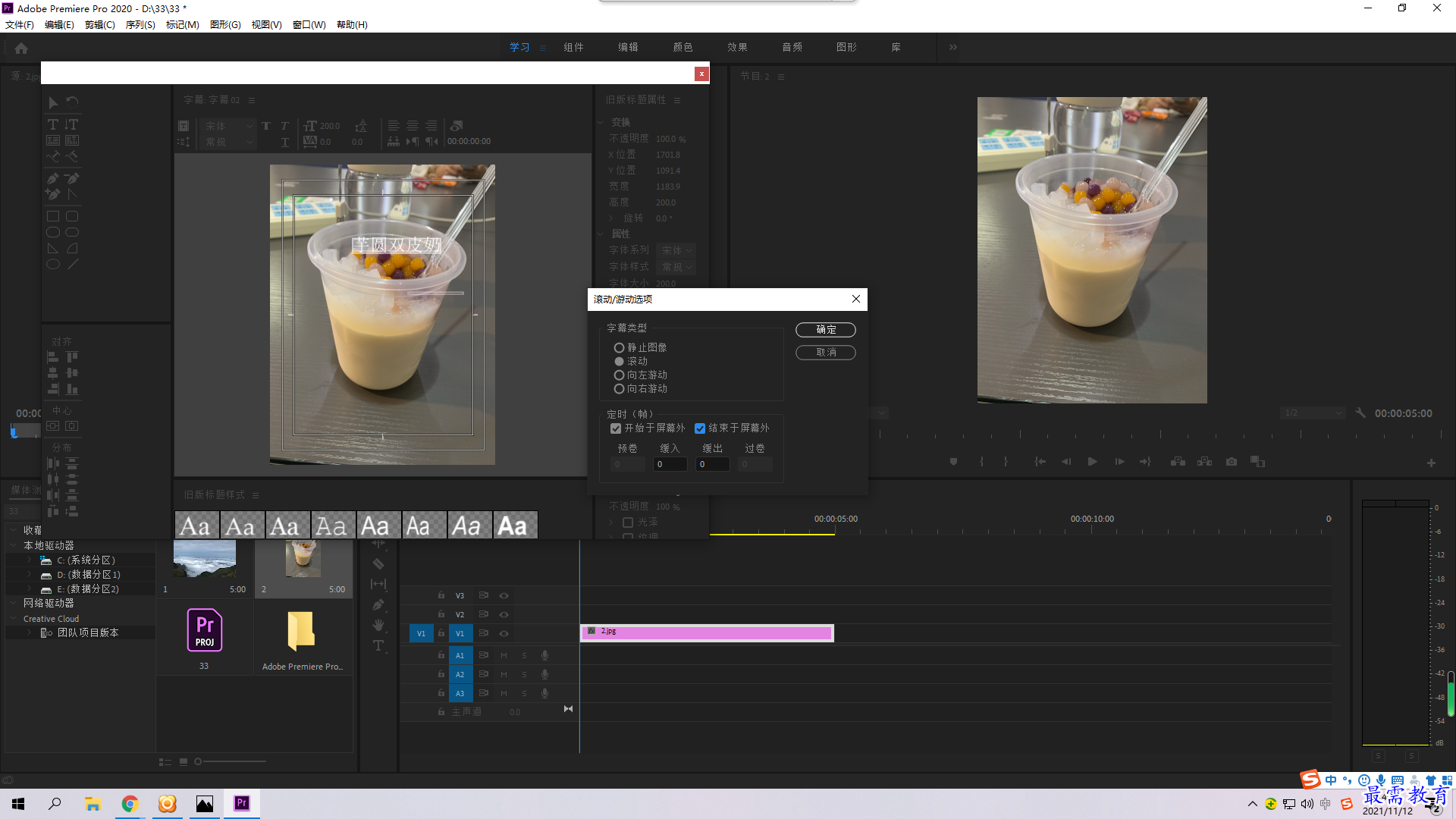Select the Rounded Rectangle shape tool
1456x819 pixels.
click(x=72, y=217)
